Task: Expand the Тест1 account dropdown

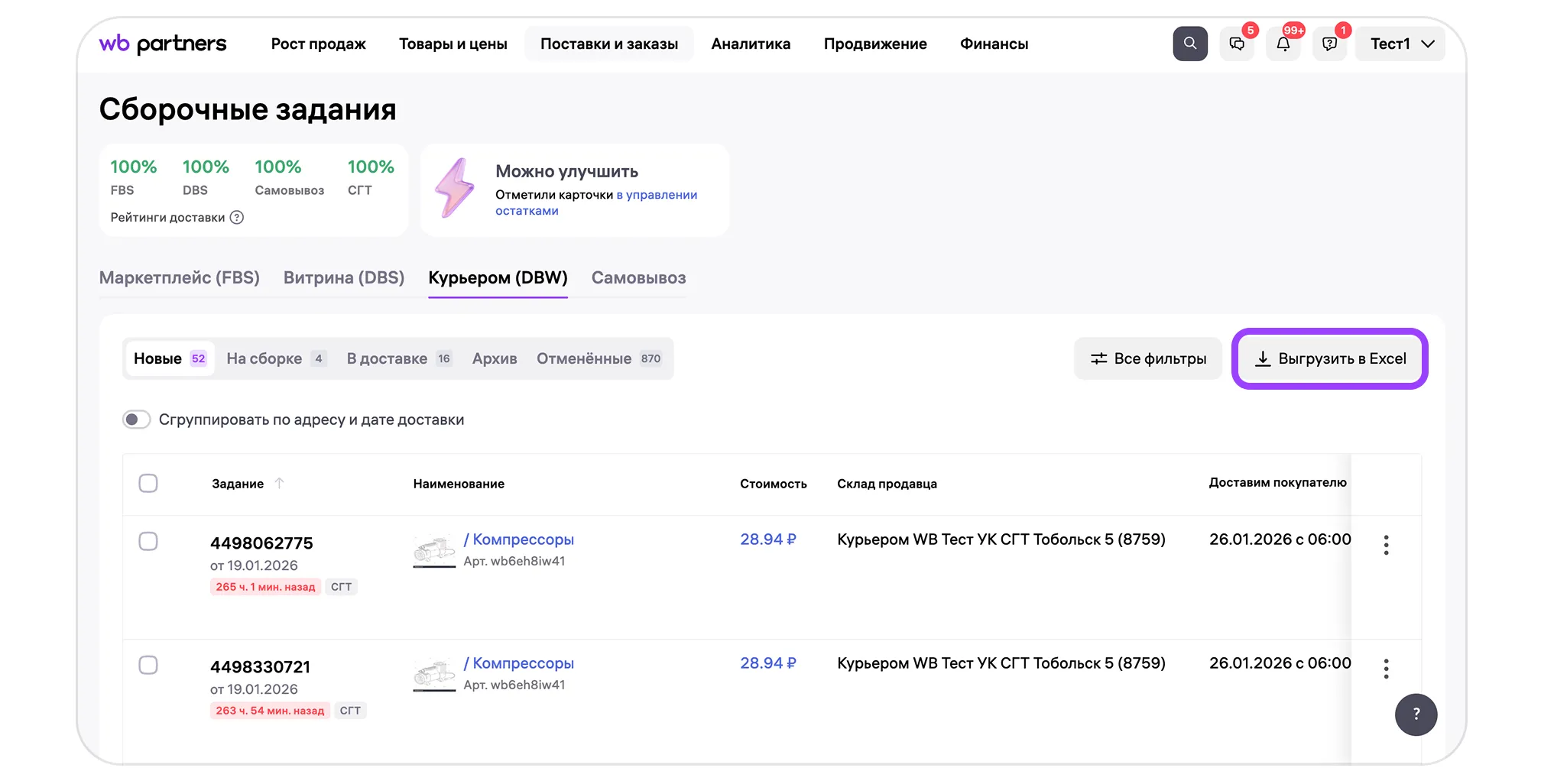Action: (1400, 44)
